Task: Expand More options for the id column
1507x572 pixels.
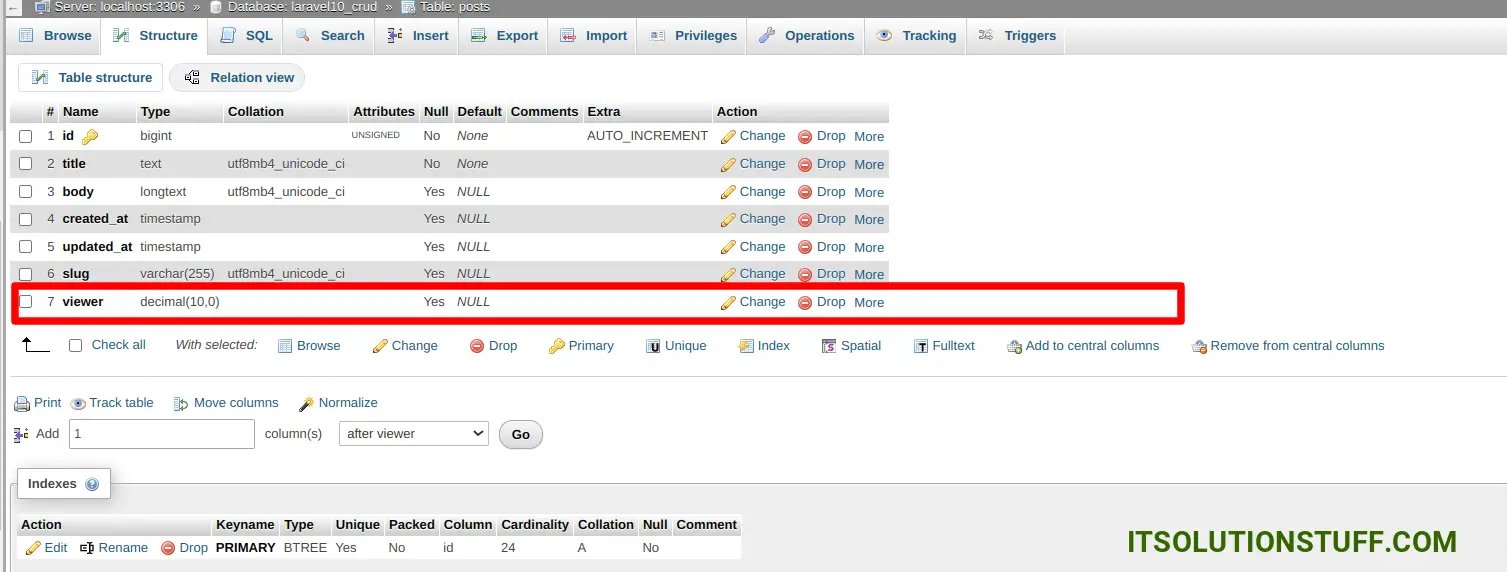Action: pos(868,137)
